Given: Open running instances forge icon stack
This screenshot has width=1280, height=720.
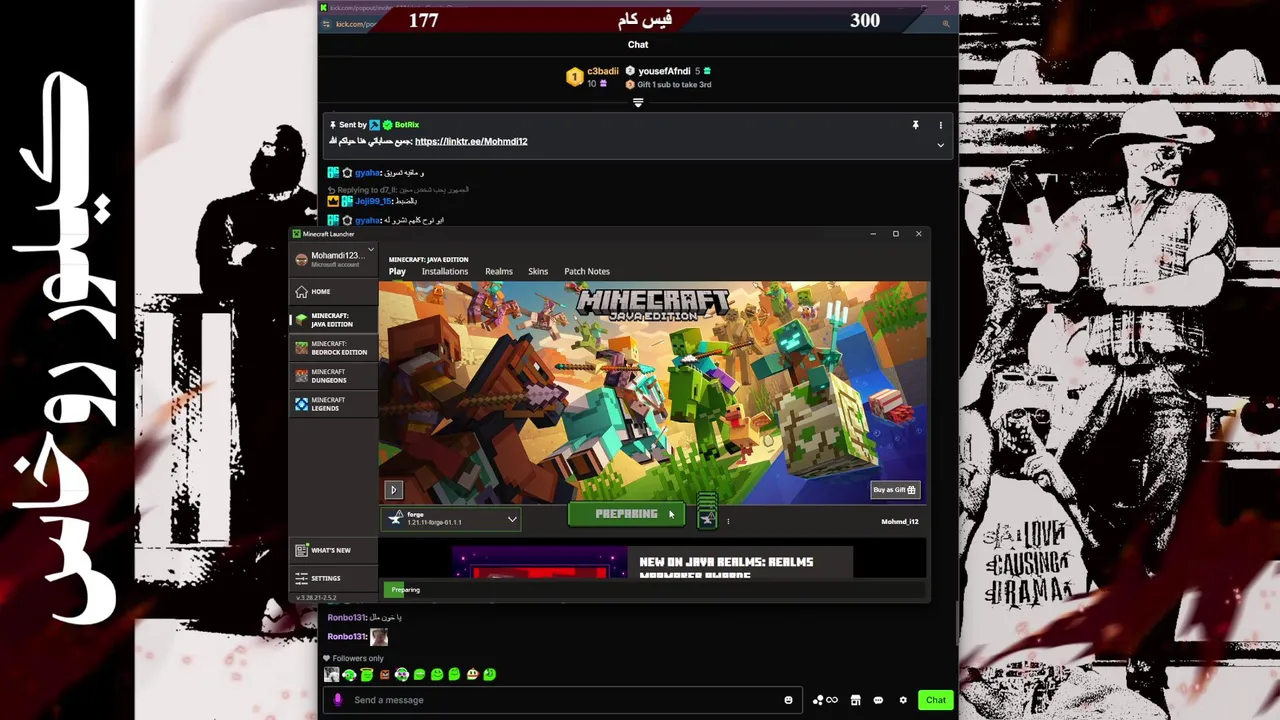Looking at the screenshot, I should tap(707, 512).
